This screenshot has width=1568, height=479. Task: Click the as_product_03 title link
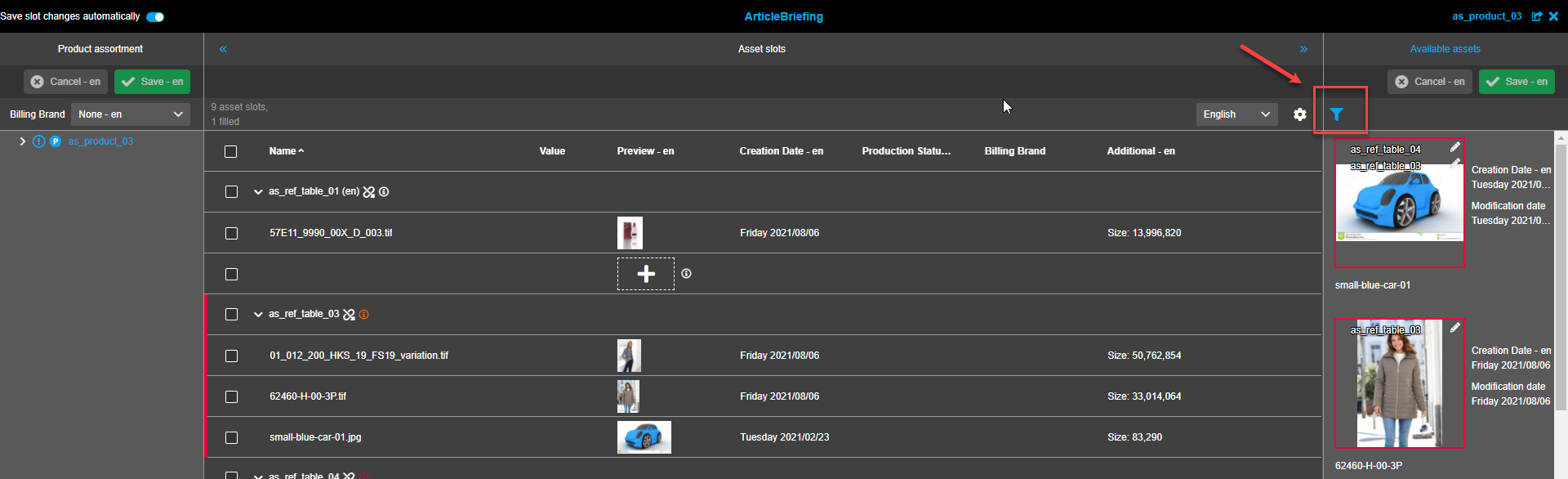click(x=1486, y=16)
